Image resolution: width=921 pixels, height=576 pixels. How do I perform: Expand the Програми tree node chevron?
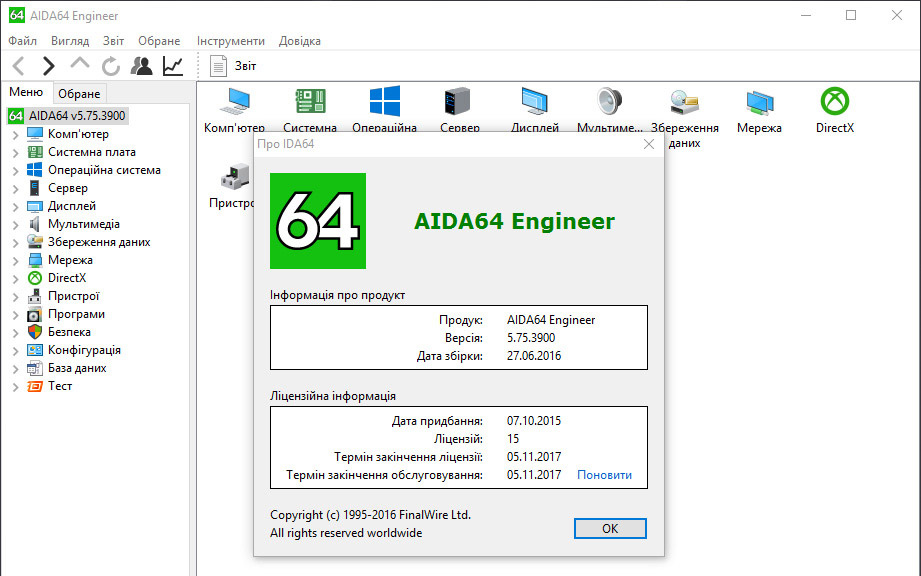16,315
